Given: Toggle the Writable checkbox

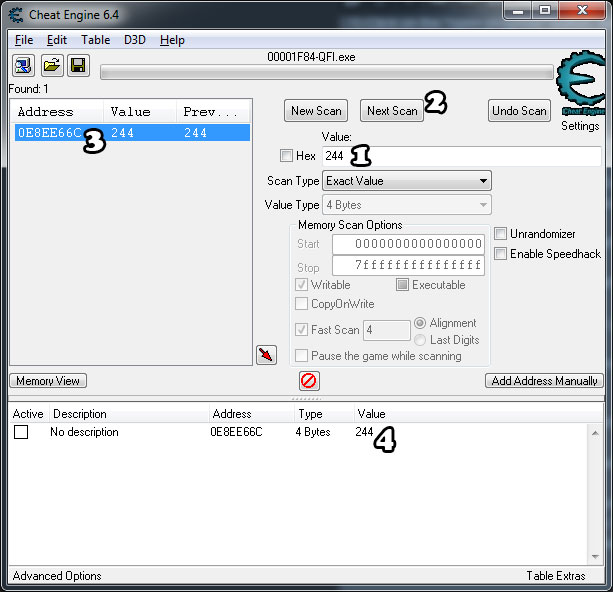Looking at the screenshot, I should [301, 285].
